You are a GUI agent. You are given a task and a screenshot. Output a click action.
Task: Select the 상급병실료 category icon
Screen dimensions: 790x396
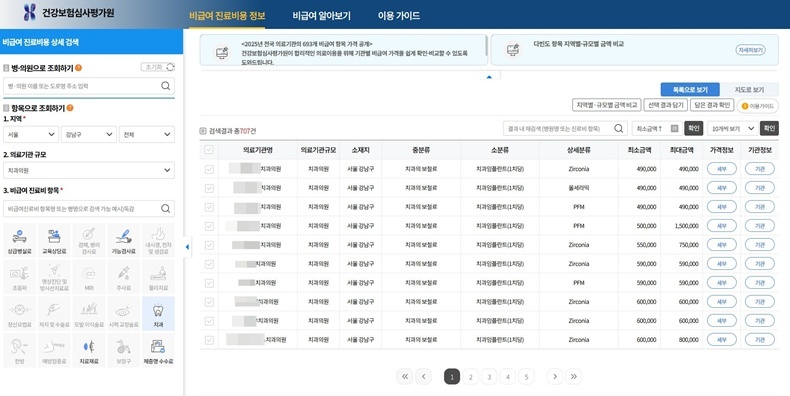pyautogui.click(x=20, y=240)
